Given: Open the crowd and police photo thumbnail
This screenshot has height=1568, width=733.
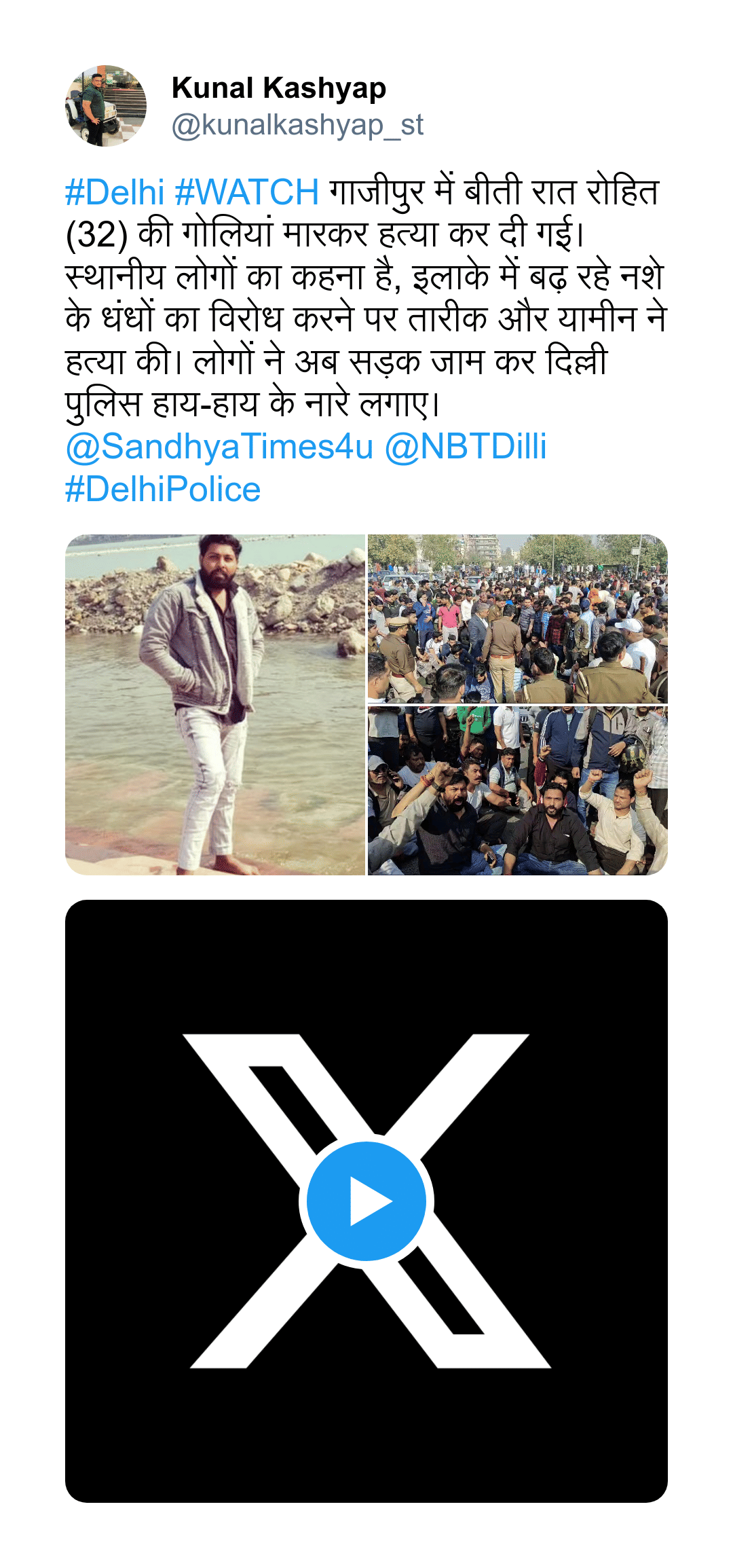Looking at the screenshot, I should point(518,619).
